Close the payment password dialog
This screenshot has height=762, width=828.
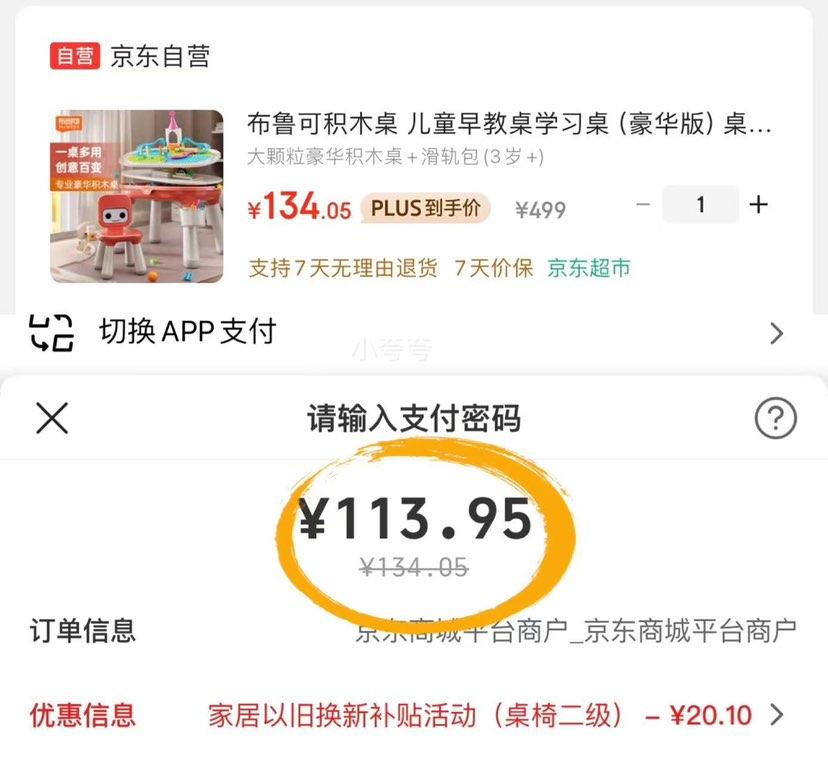tap(52, 418)
